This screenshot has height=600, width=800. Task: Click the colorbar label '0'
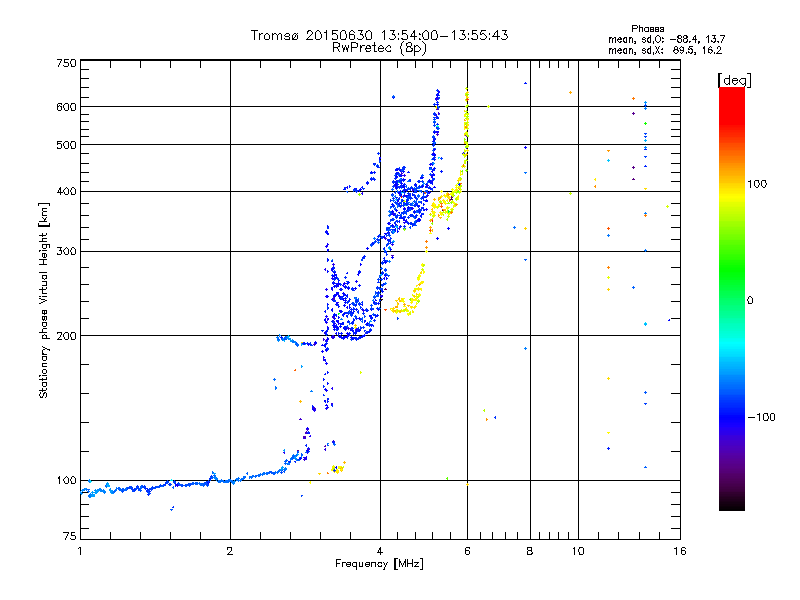750,301
